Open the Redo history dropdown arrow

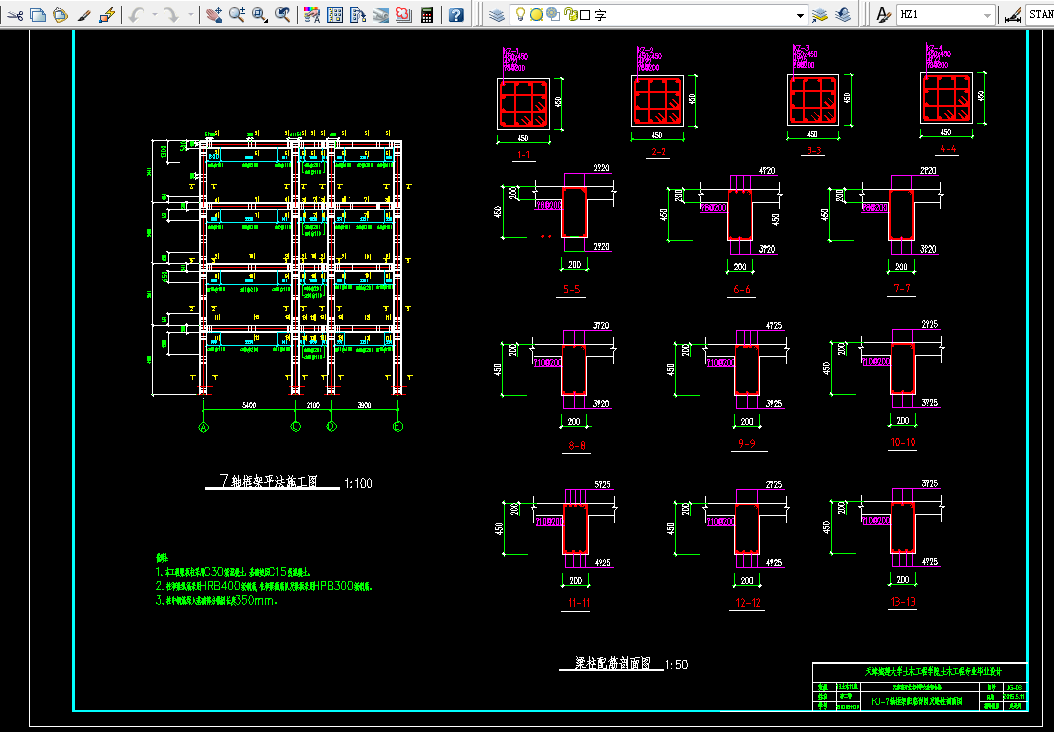pos(190,14)
